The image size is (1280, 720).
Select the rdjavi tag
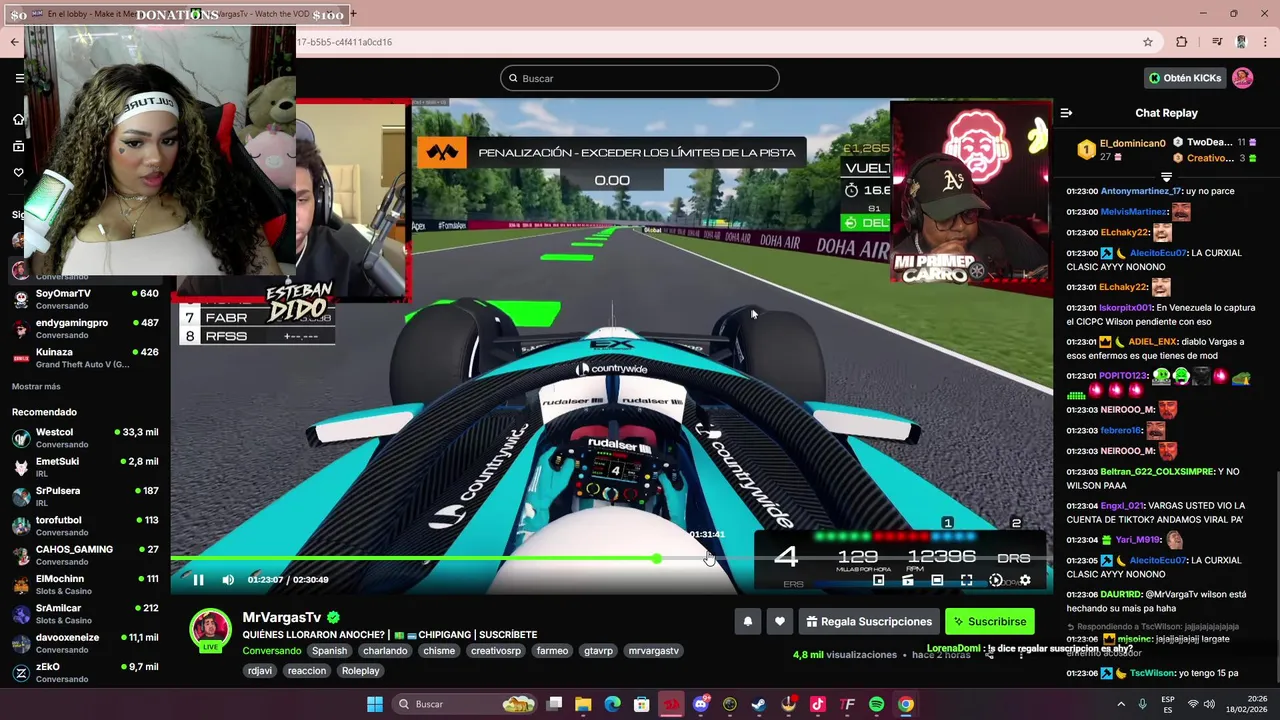(x=260, y=671)
